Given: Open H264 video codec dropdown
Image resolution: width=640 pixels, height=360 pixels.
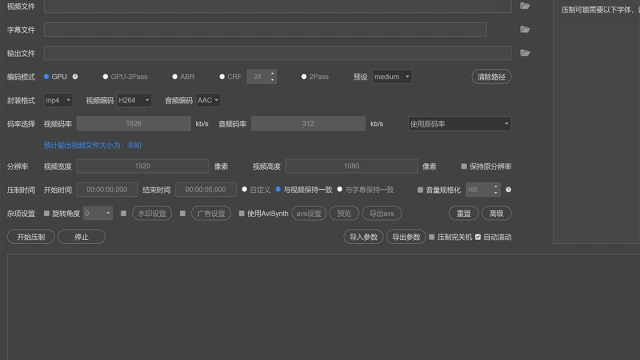Looking at the screenshot, I should point(134,100).
